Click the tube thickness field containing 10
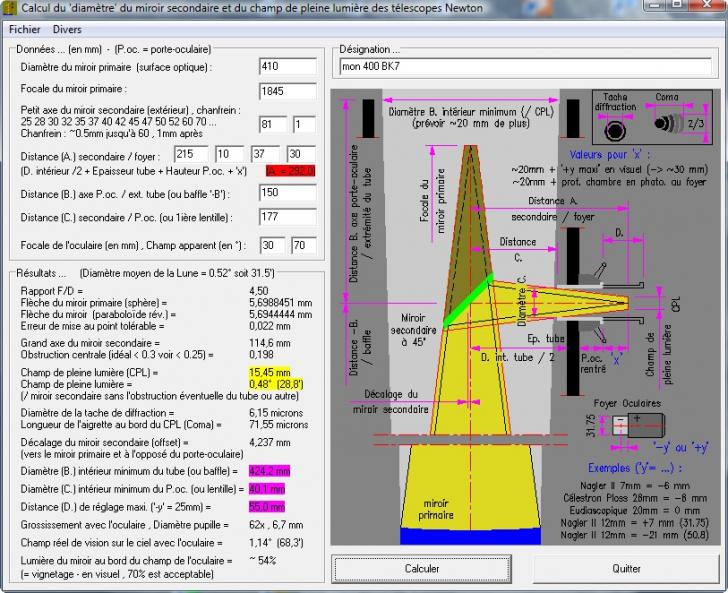728x593 pixels. click(230, 154)
